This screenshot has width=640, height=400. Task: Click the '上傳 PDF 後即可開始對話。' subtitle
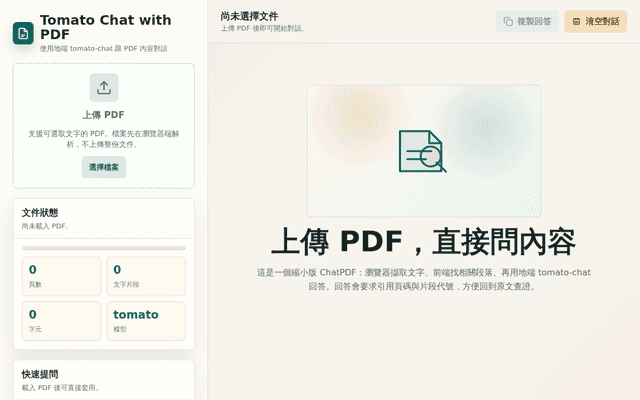pyautogui.click(x=262, y=28)
